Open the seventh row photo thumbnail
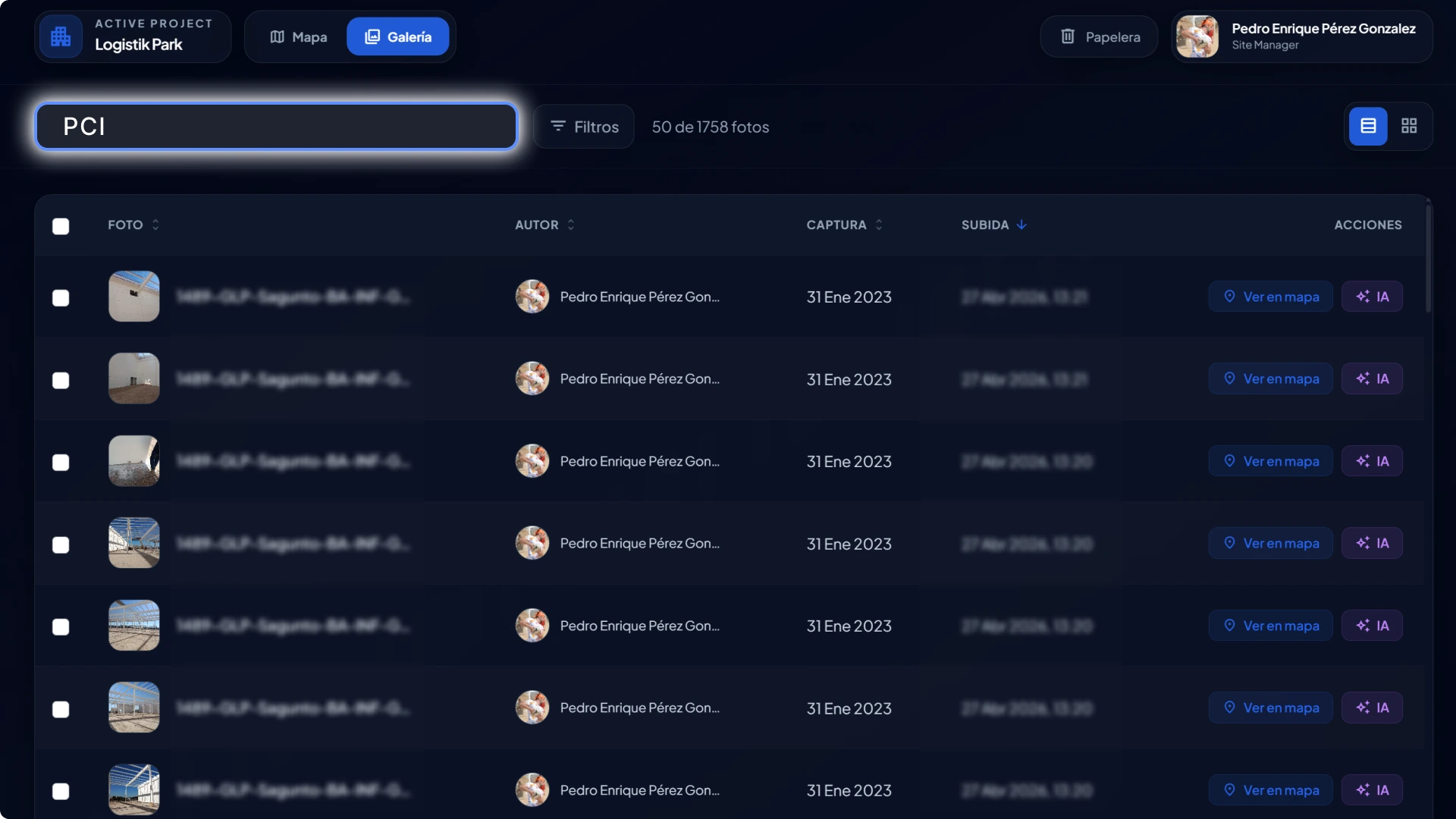1456x819 pixels. (134, 790)
